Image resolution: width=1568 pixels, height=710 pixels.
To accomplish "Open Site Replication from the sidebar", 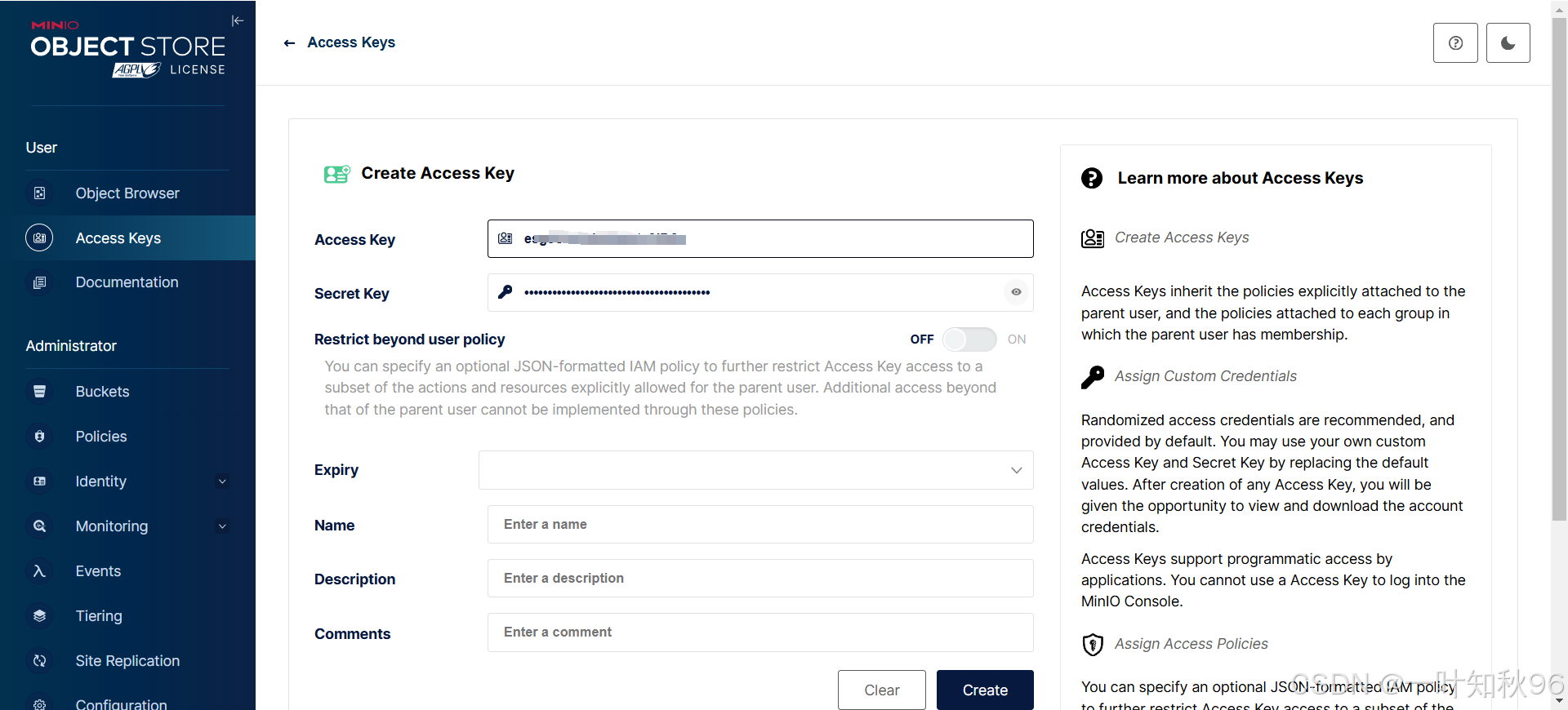I will (127, 661).
